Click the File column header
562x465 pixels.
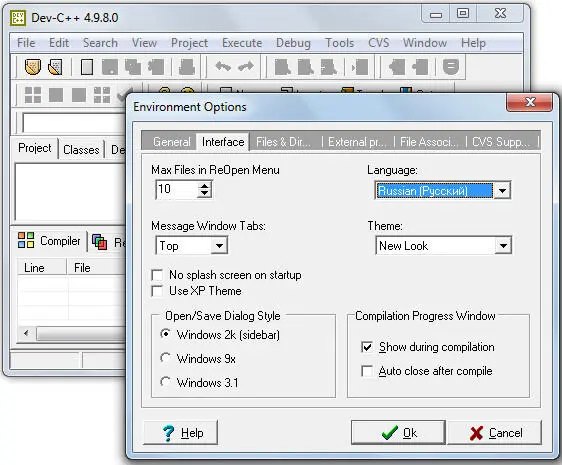(x=97, y=267)
